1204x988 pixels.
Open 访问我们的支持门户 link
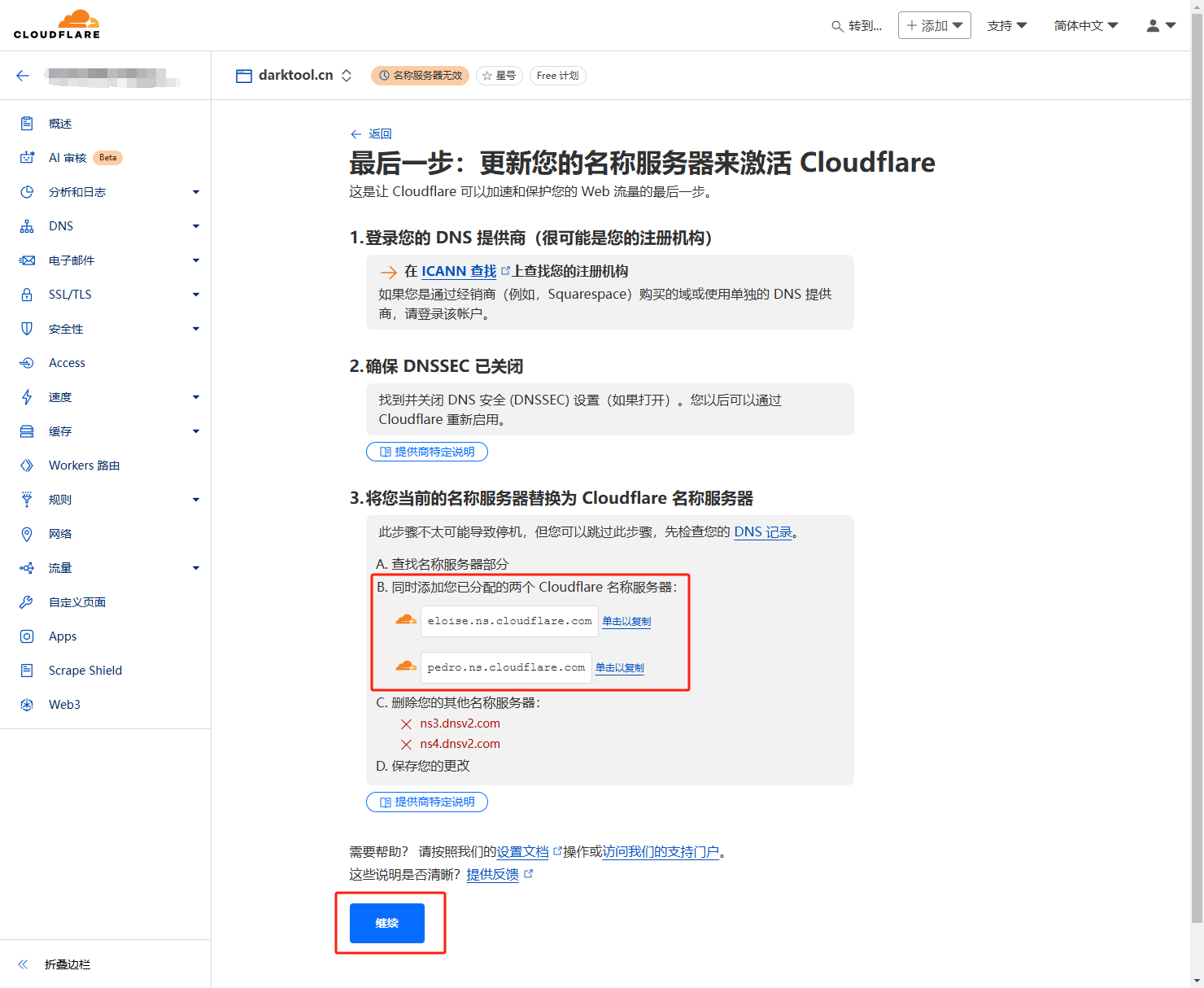click(661, 851)
